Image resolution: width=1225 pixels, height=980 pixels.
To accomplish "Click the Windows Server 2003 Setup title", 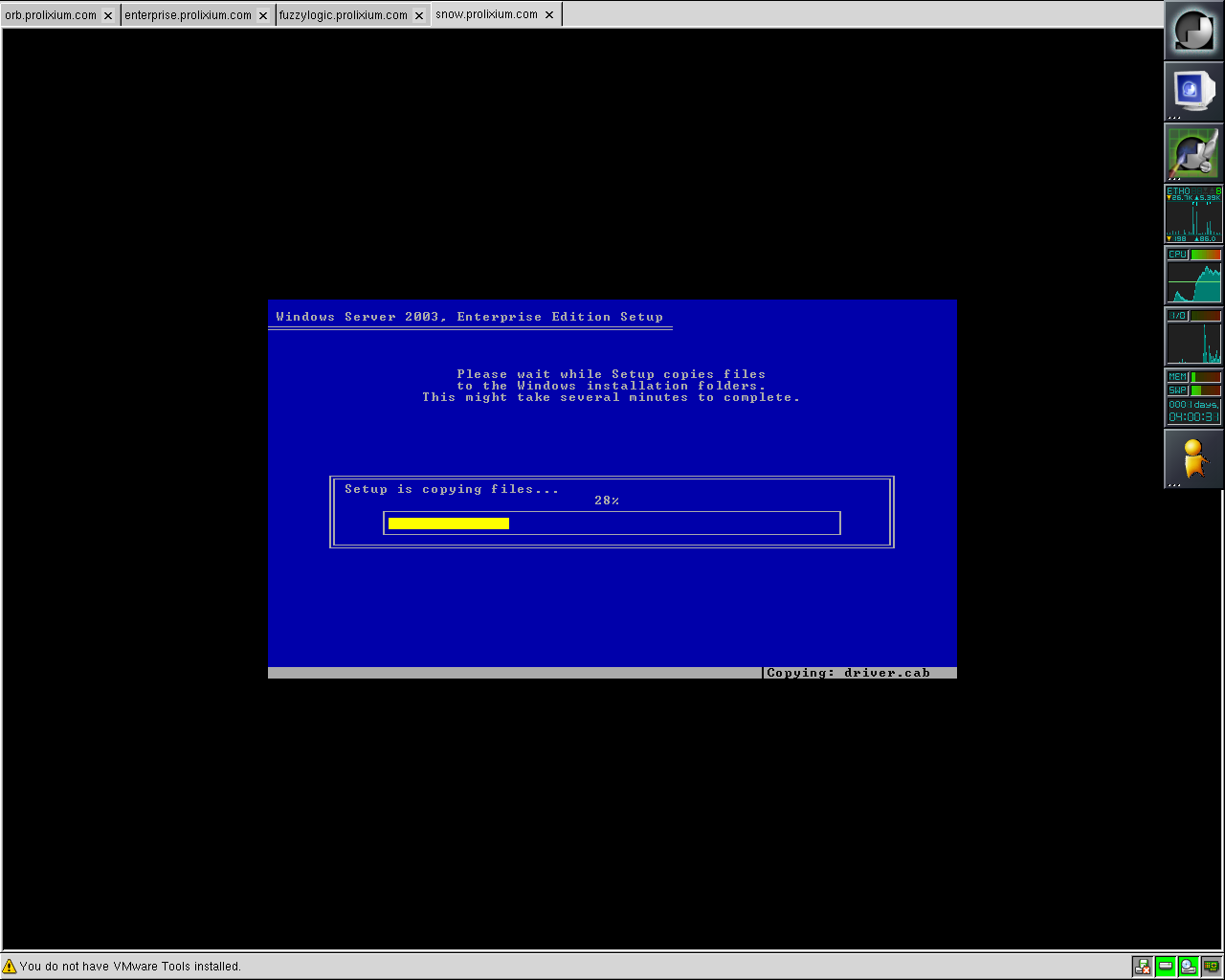I will click(469, 317).
